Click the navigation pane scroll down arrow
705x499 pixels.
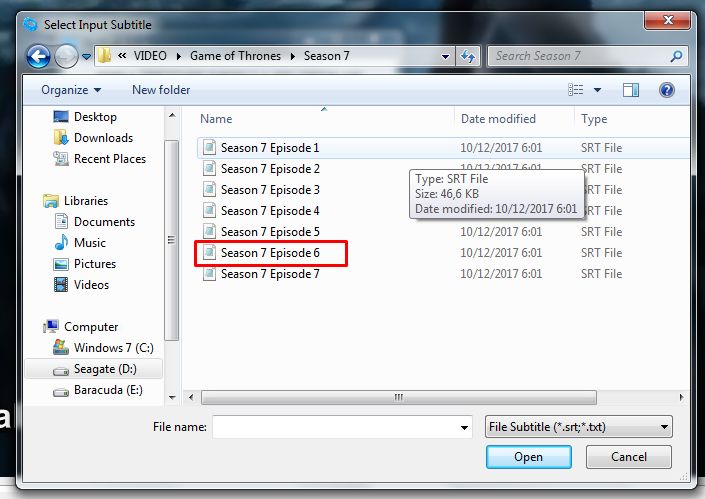click(x=172, y=397)
